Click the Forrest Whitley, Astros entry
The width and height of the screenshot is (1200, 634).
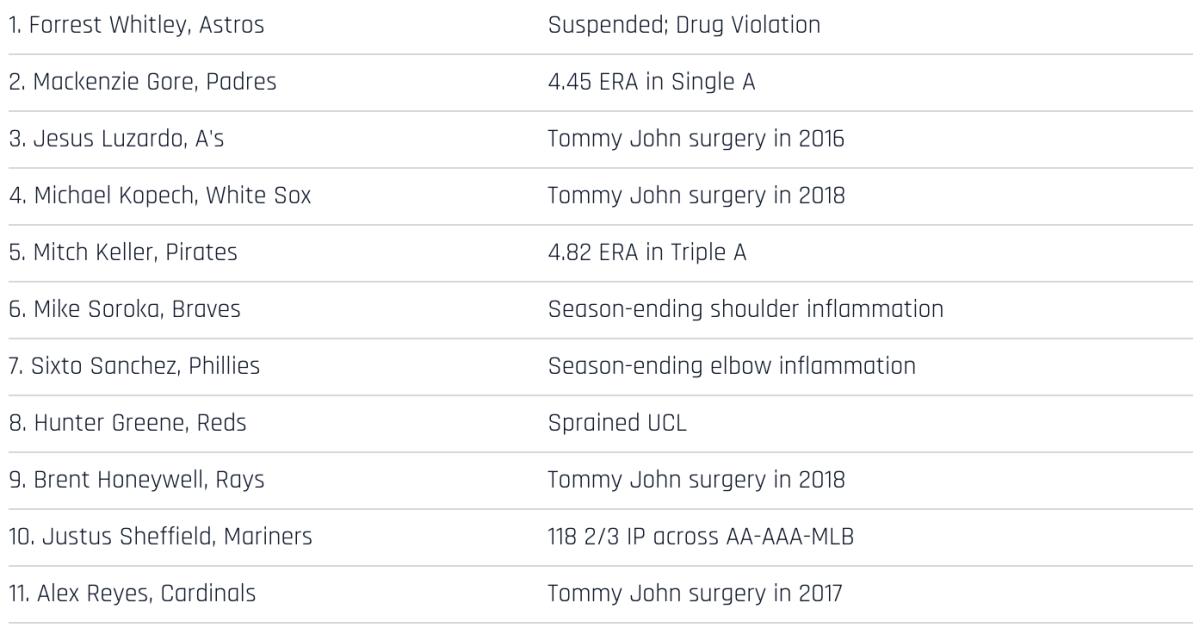(137, 25)
